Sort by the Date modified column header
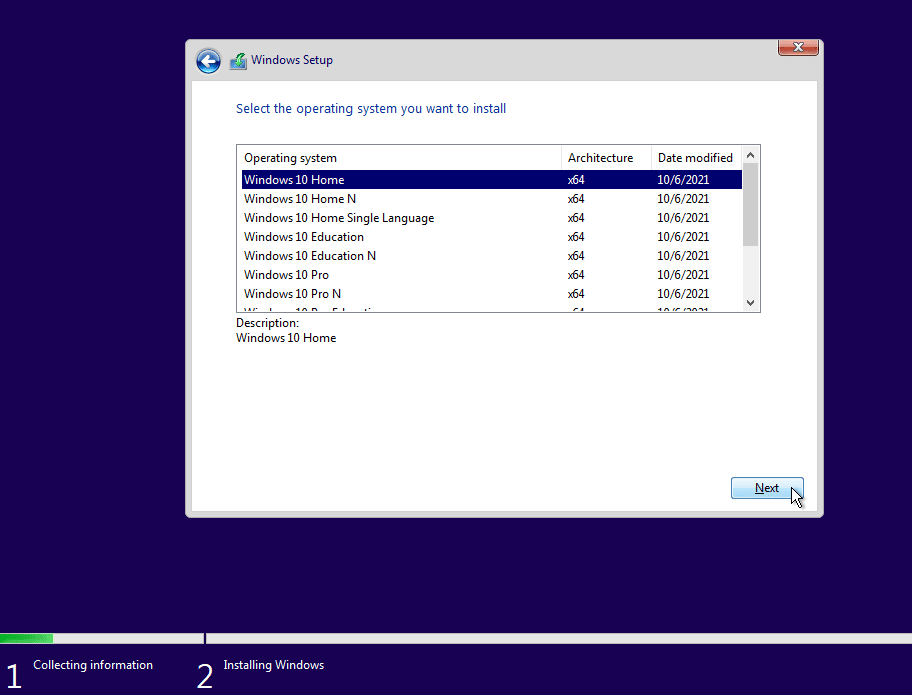Screen dimensions: 912x695 pos(696,157)
